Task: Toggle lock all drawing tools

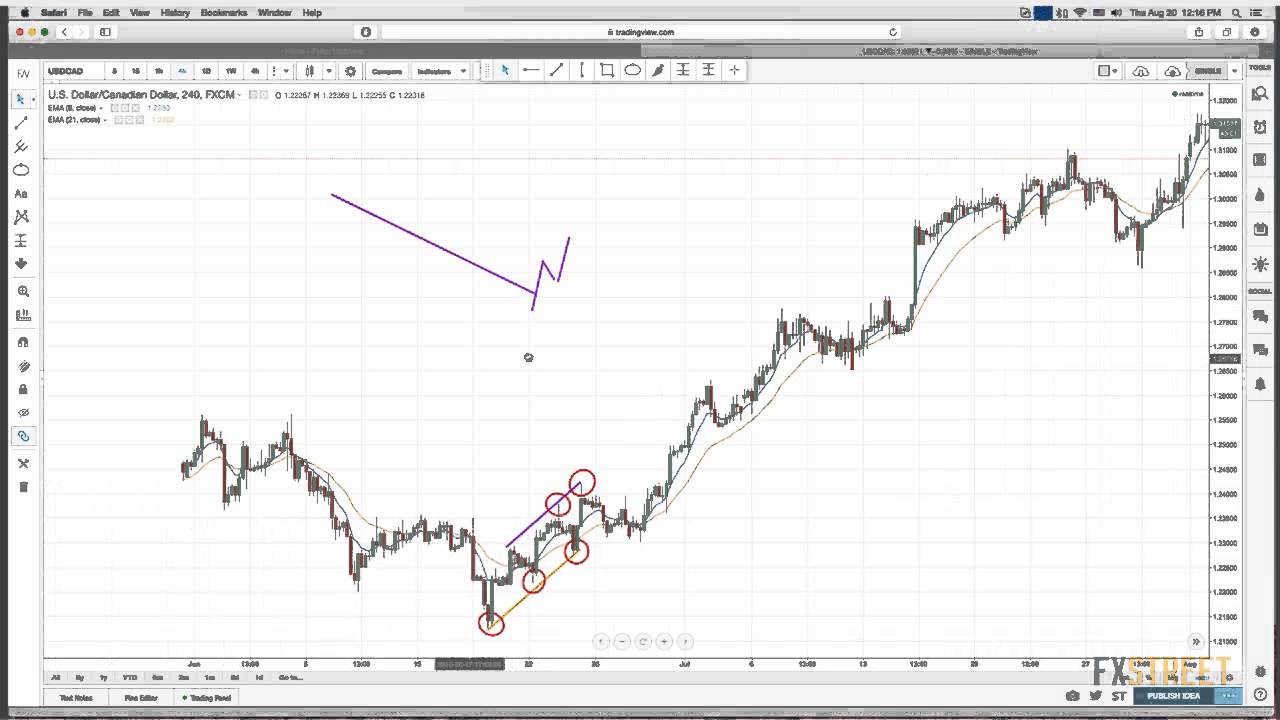Action: pos(23,389)
